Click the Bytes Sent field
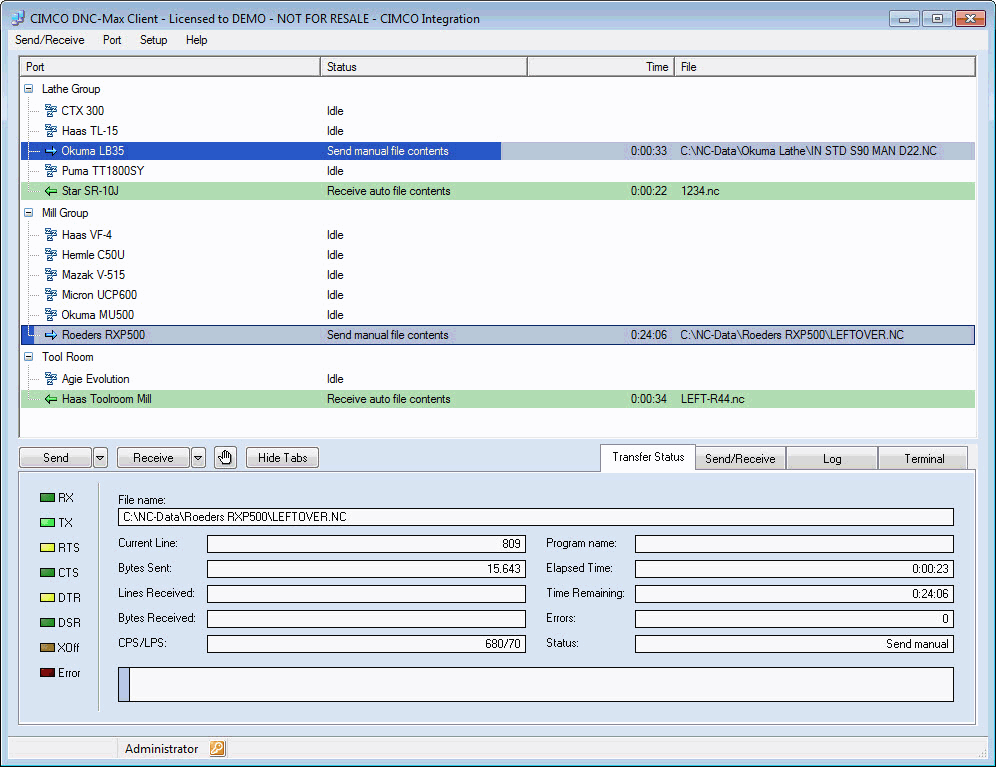Viewport: 996px width, 767px height. (x=367, y=569)
